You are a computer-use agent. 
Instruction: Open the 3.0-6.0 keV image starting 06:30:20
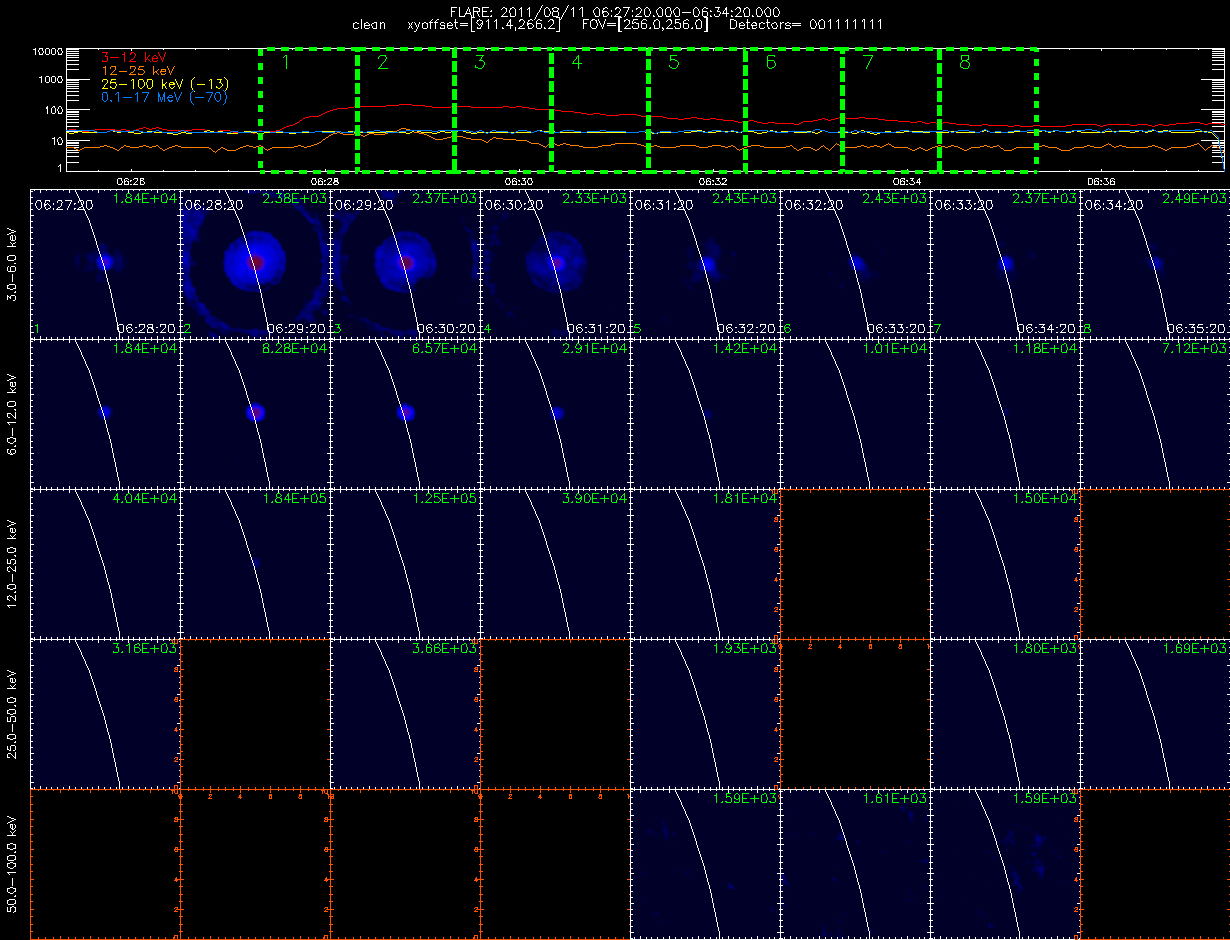[x=555, y=263]
